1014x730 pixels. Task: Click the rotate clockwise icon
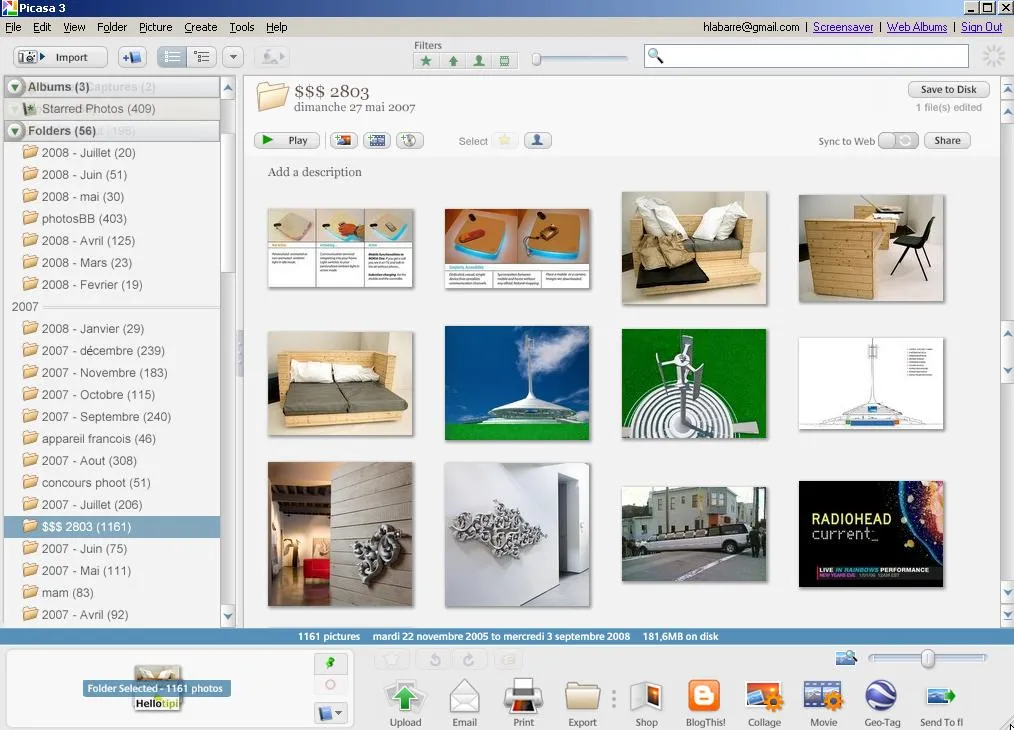coord(468,660)
